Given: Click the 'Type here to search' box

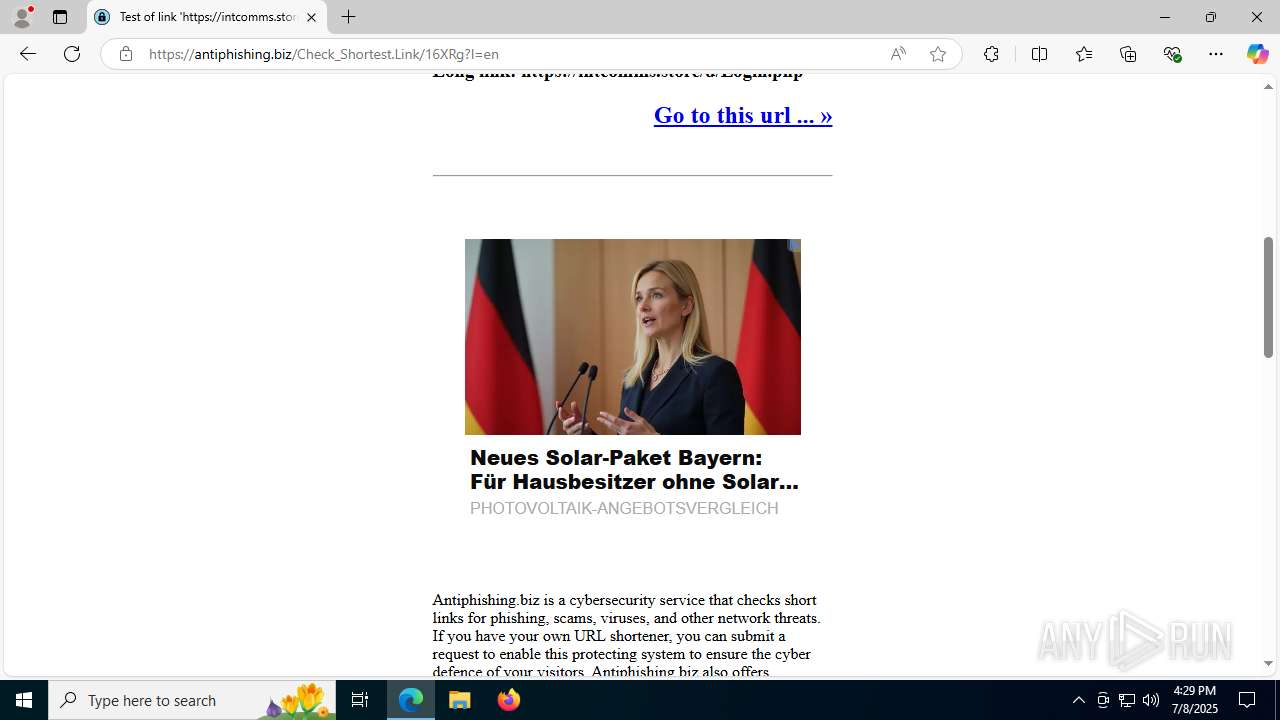Looking at the screenshot, I should click(192, 700).
